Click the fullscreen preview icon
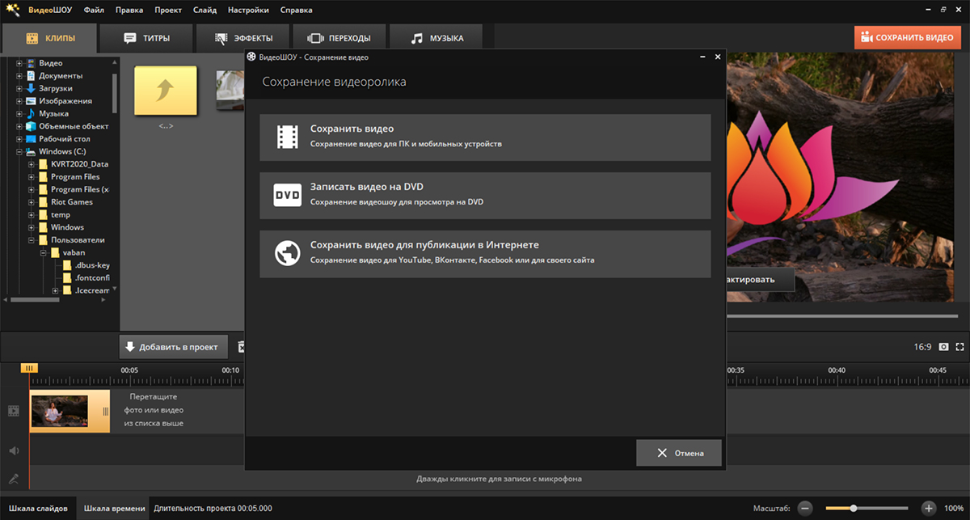Image resolution: width=970 pixels, height=520 pixels. 959,347
